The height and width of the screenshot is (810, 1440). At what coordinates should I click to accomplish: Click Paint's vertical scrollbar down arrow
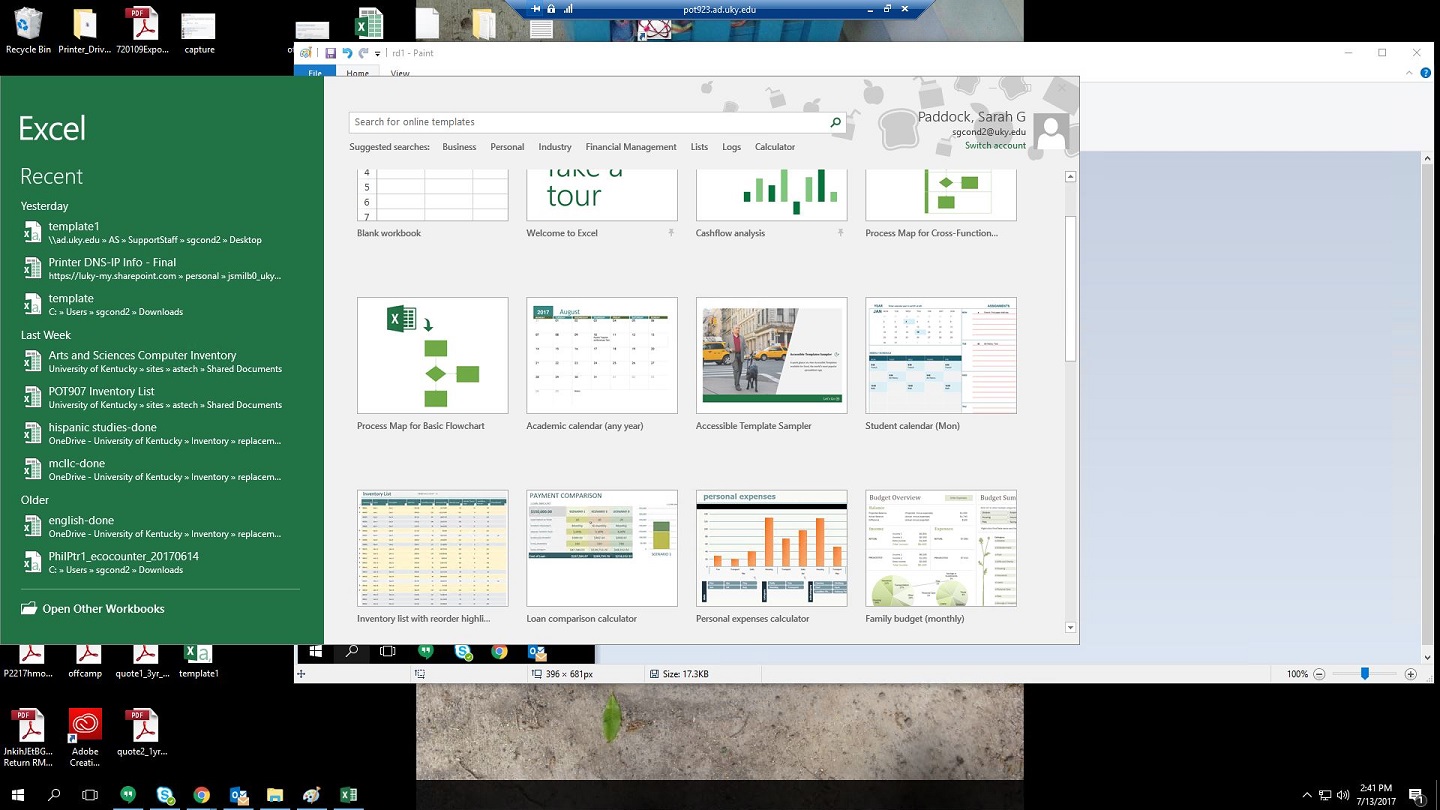pos(1427,658)
